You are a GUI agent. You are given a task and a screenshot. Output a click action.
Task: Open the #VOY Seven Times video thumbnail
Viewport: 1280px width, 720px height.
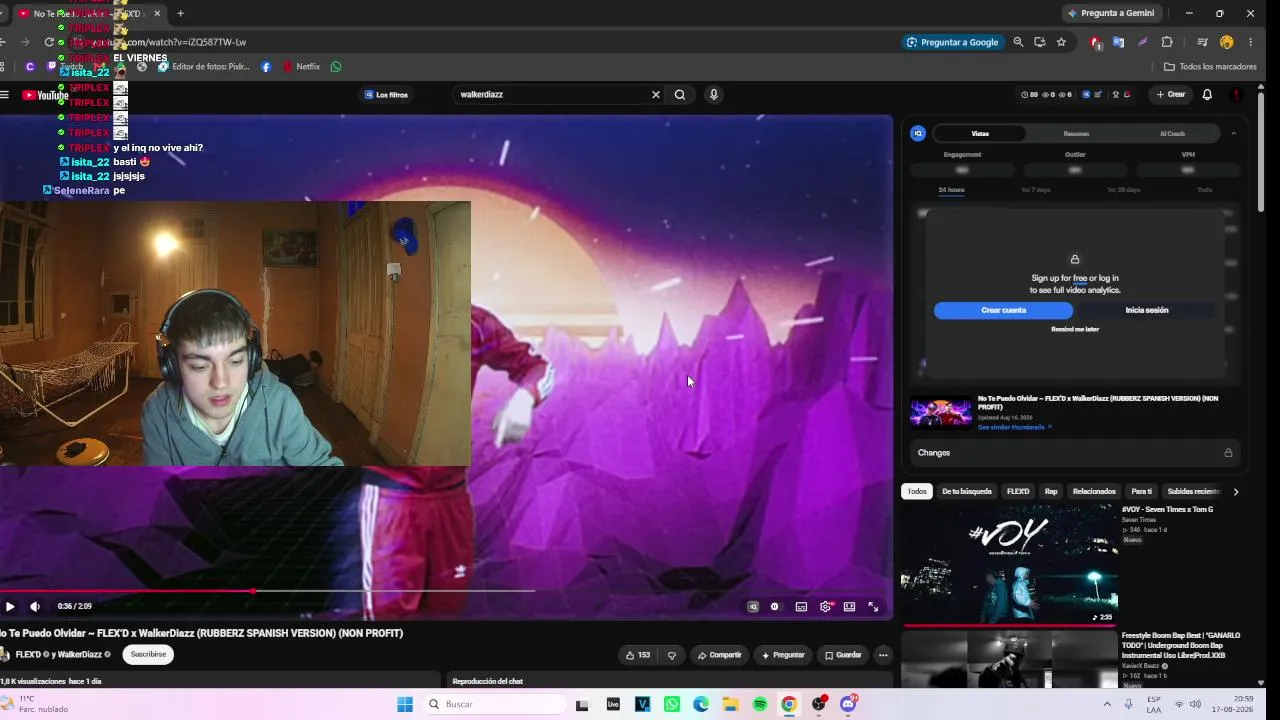1009,564
